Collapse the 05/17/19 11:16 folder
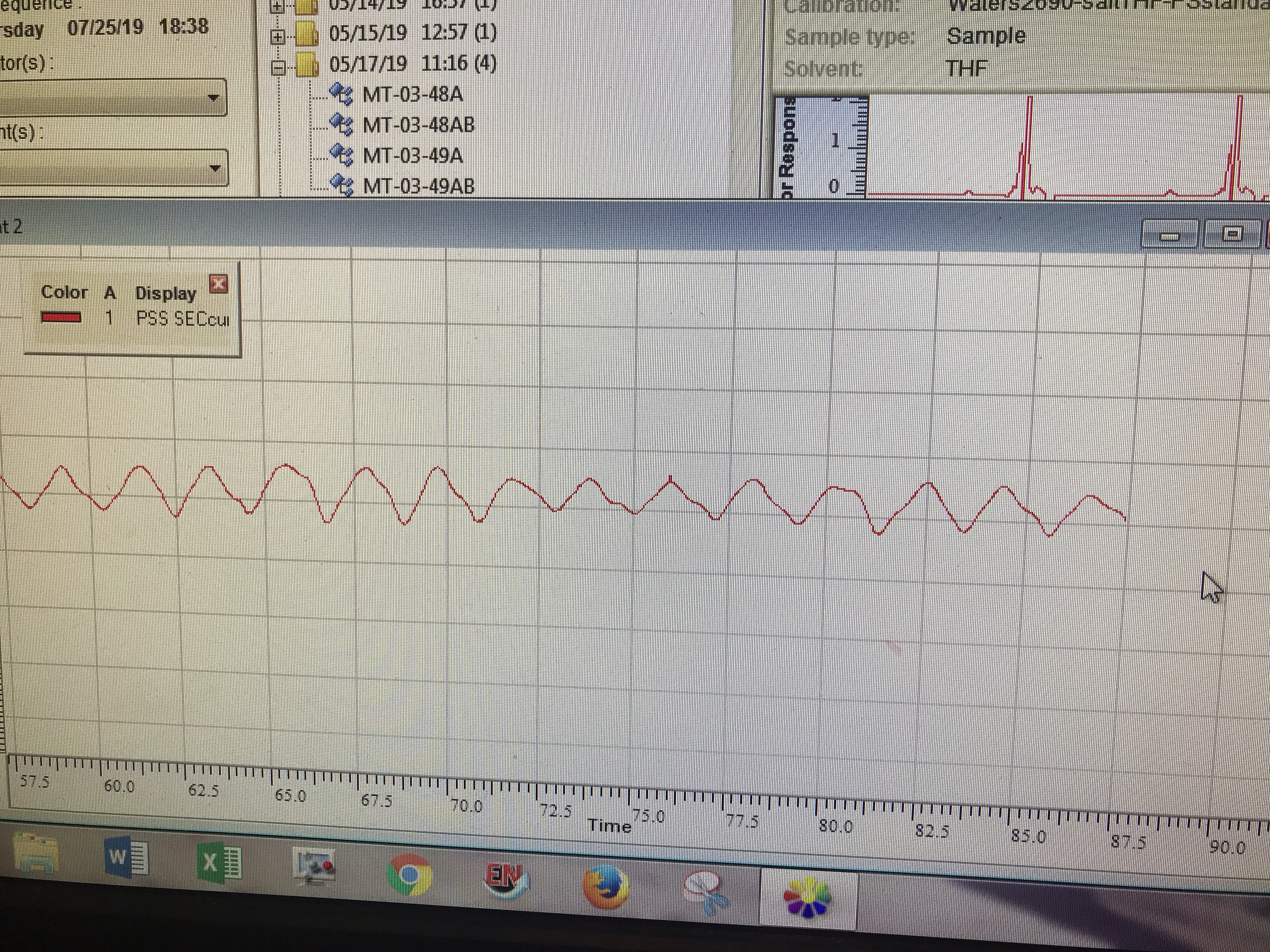 278,69
